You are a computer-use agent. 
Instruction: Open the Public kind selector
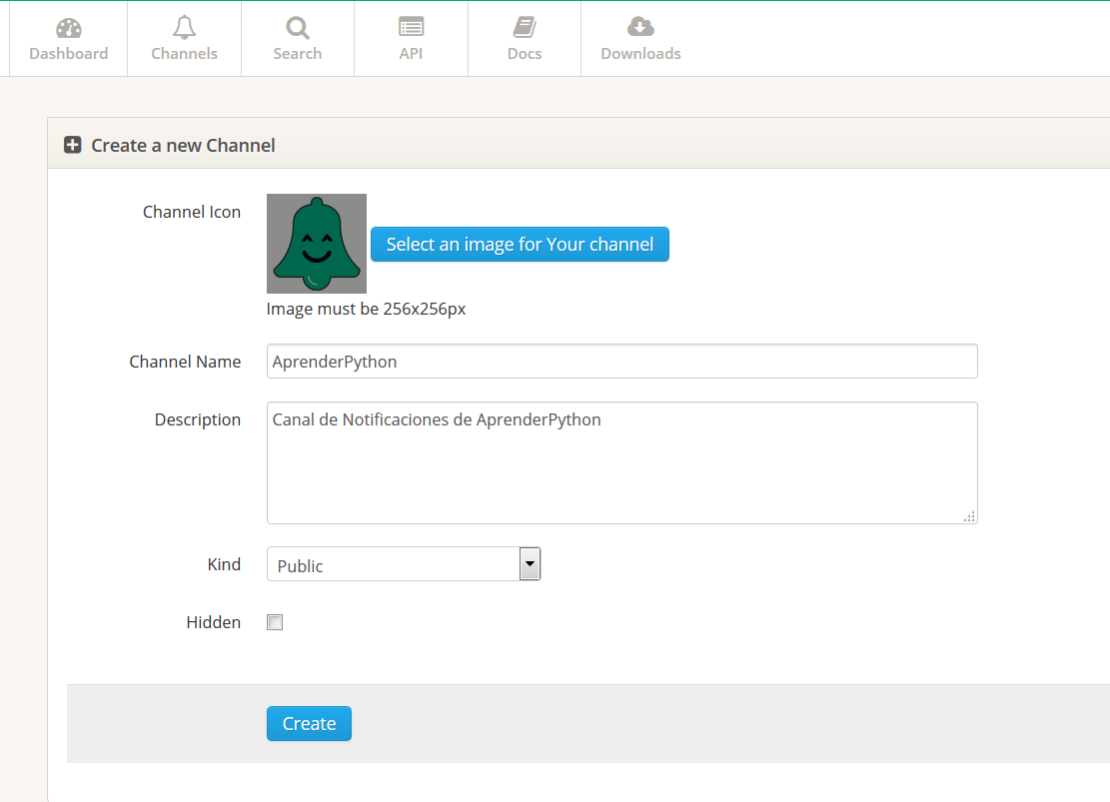(x=404, y=564)
